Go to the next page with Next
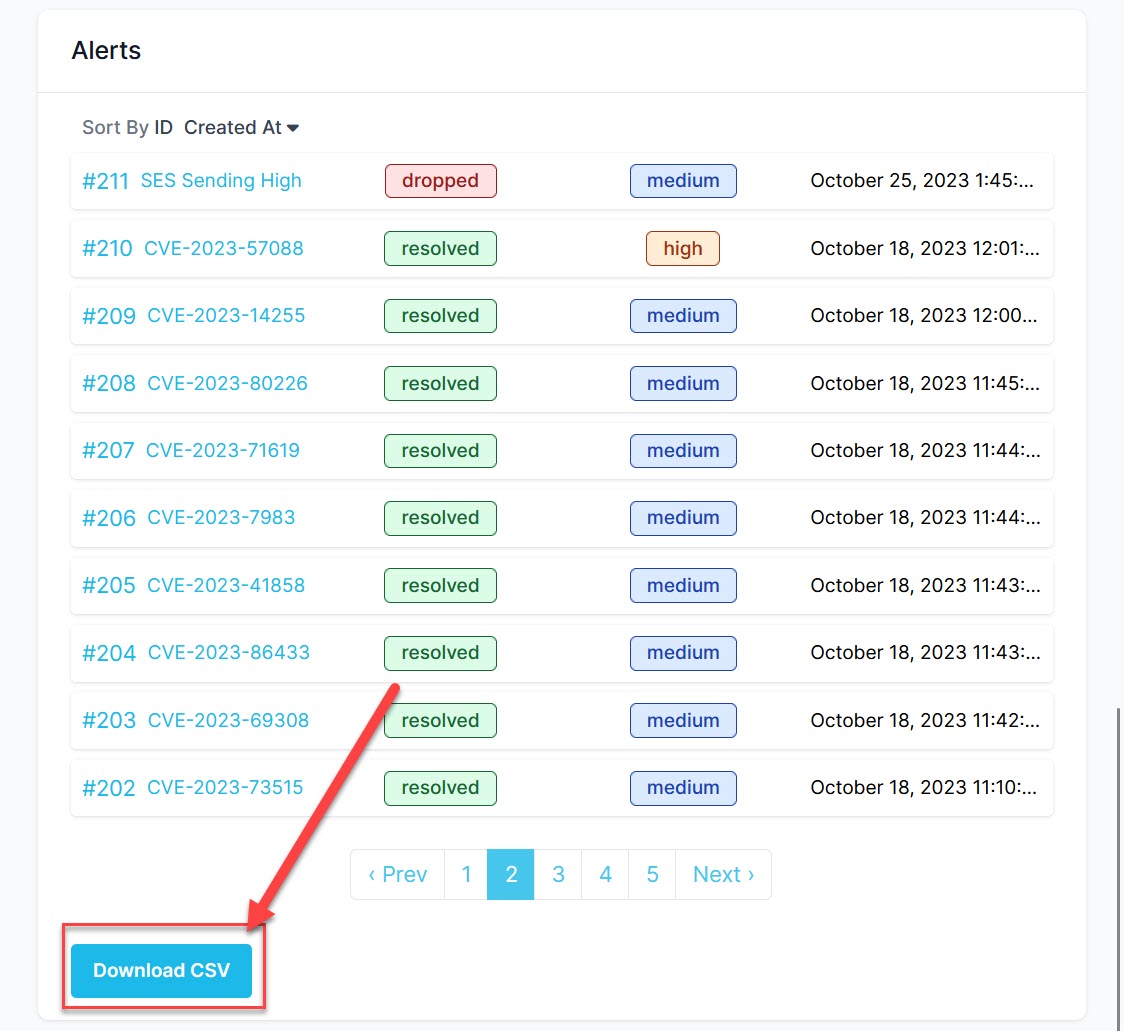The height and width of the screenshot is (1031, 1124). [x=723, y=874]
